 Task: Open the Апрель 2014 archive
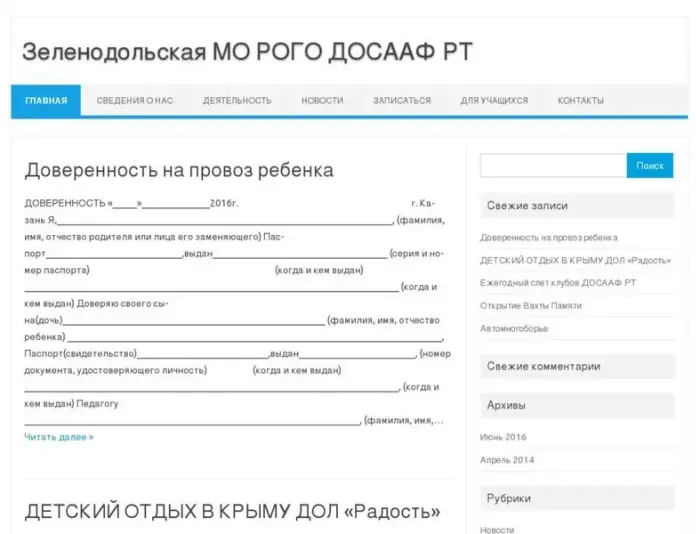pos(507,460)
